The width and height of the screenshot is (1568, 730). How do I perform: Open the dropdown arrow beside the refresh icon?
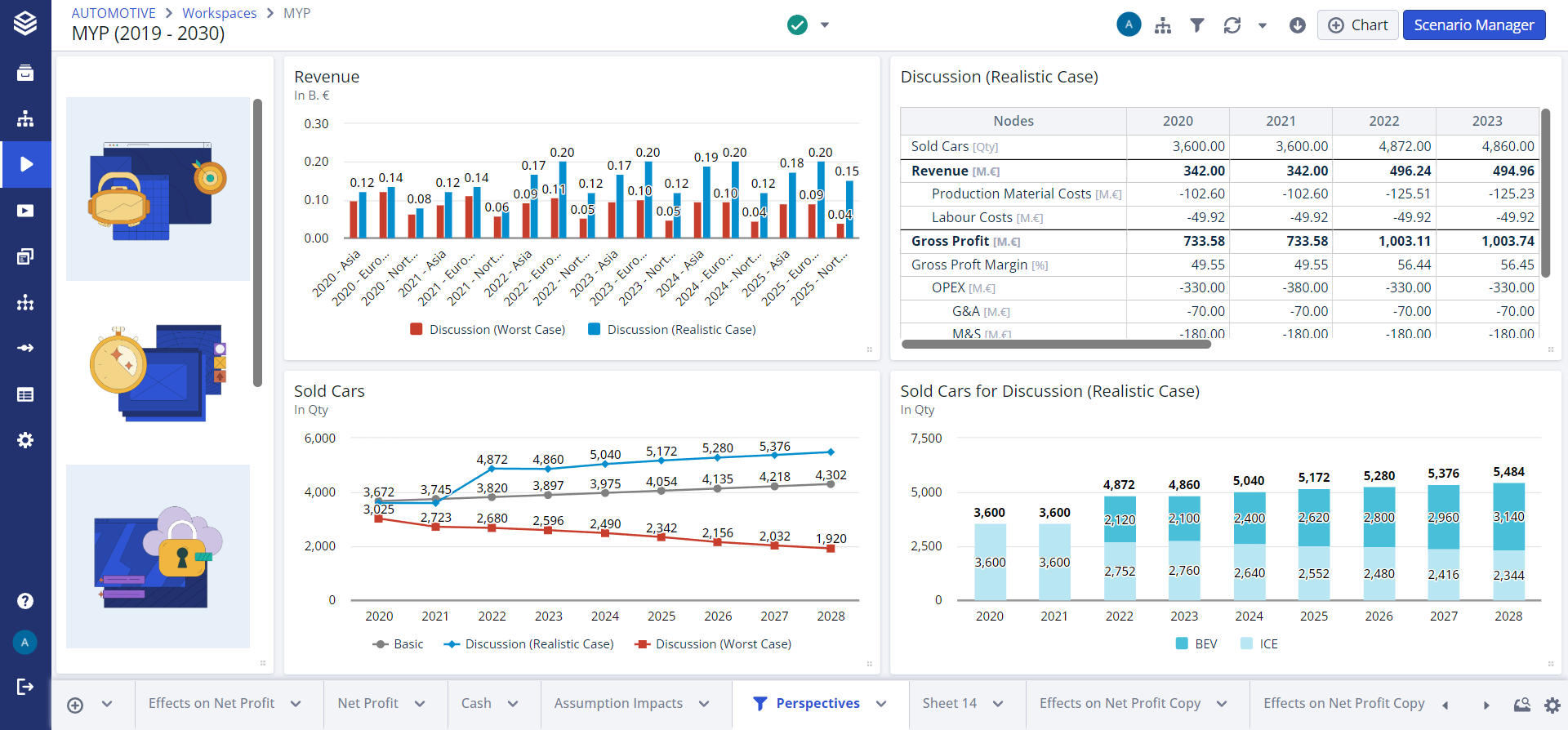coord(1262,25)
